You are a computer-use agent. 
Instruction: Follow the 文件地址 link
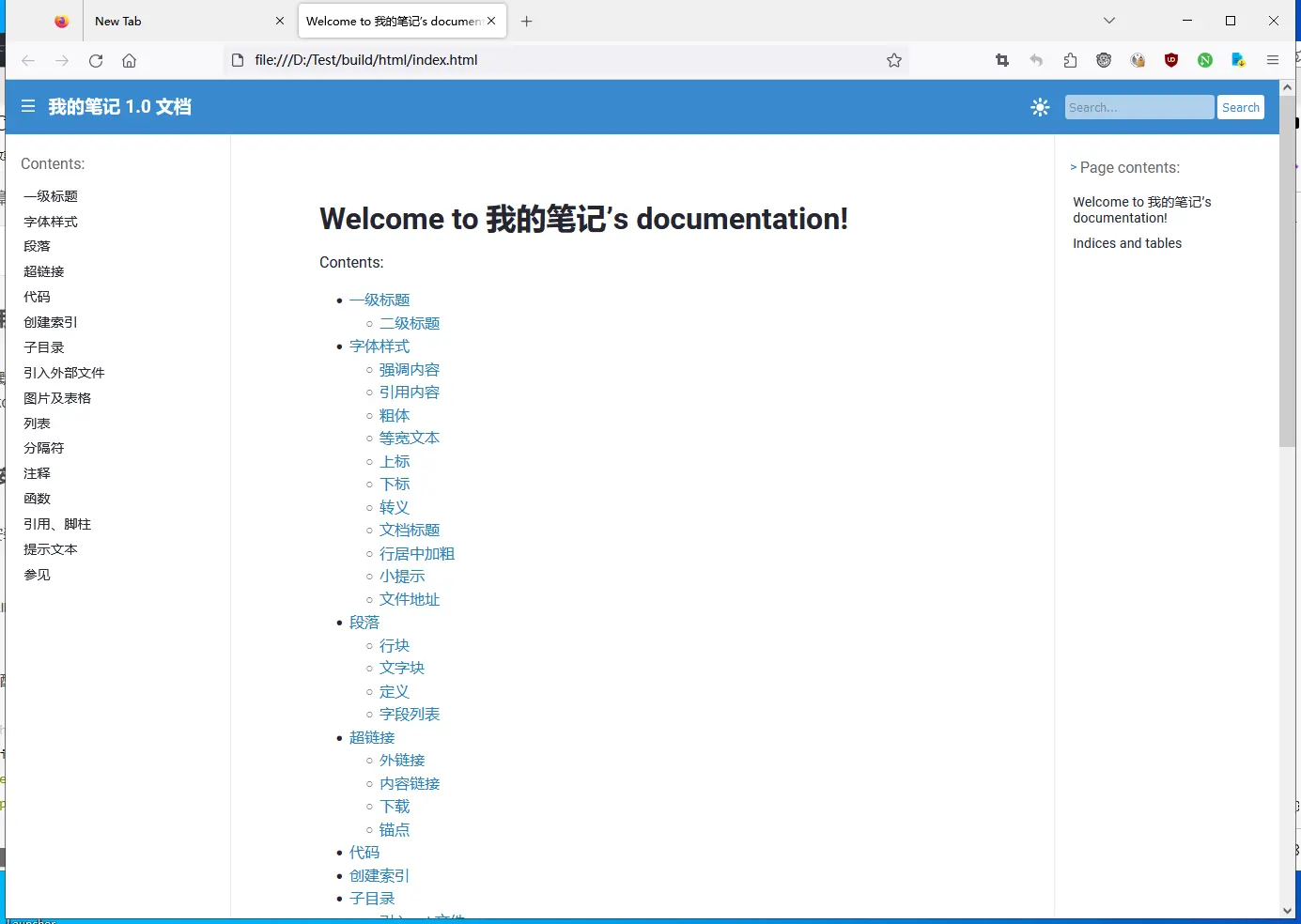410,599
